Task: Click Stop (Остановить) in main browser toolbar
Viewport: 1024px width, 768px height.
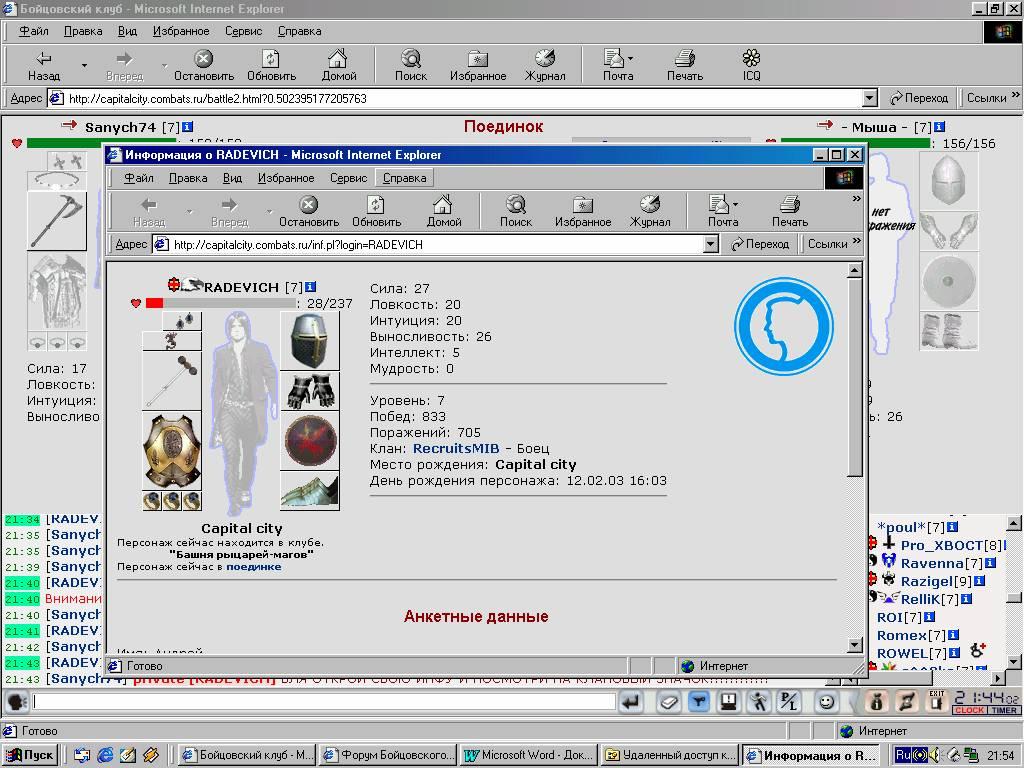Action: coord(204,65)
